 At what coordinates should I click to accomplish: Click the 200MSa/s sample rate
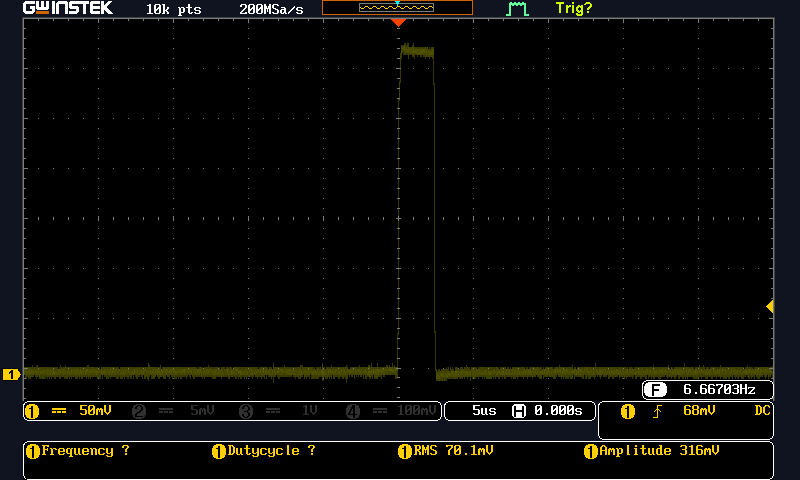(271, 9)
